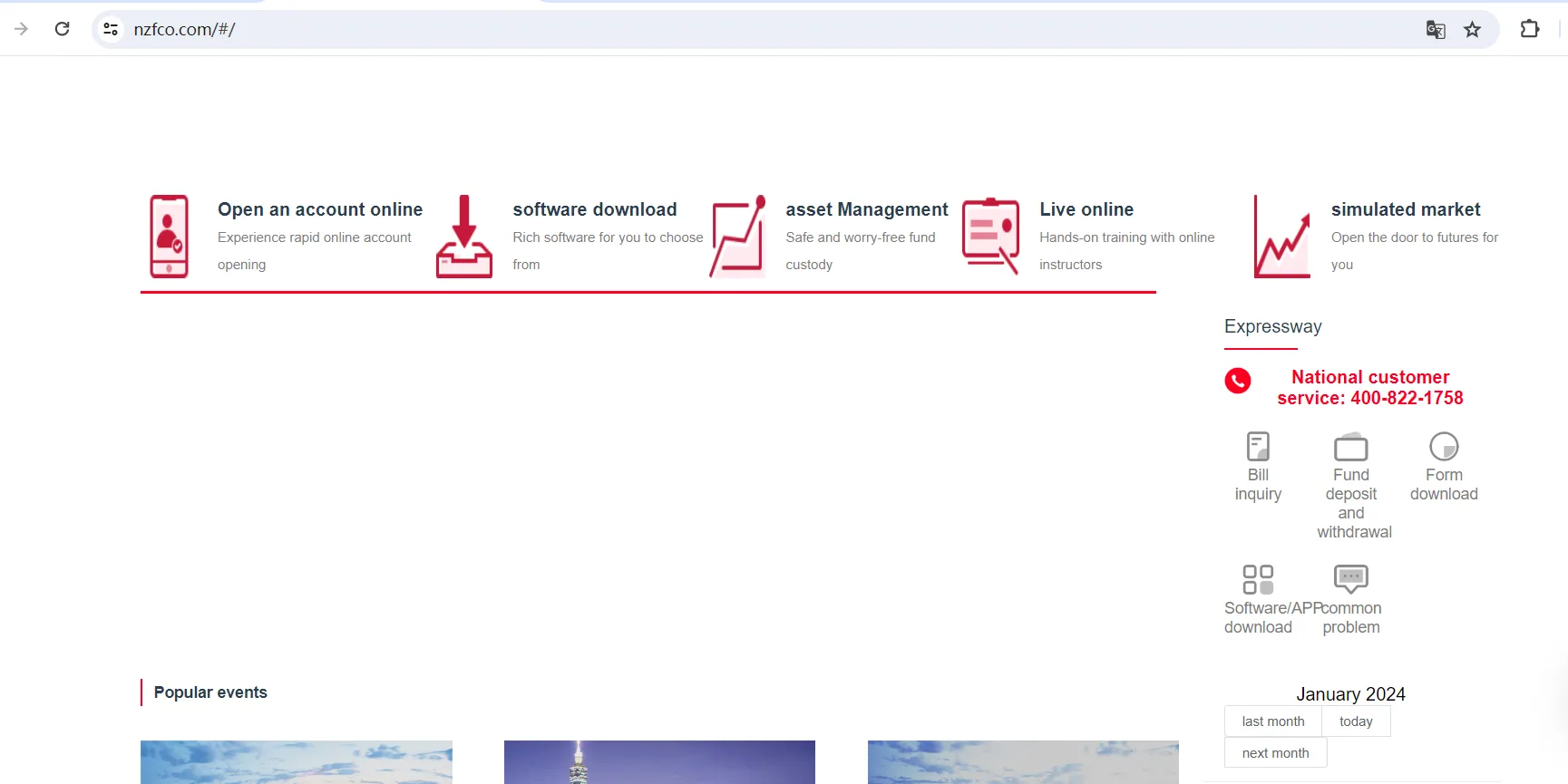This screenshot has width=1568, height=784.
Task: Click the next month calendar button
Action: click(1275, 753)
